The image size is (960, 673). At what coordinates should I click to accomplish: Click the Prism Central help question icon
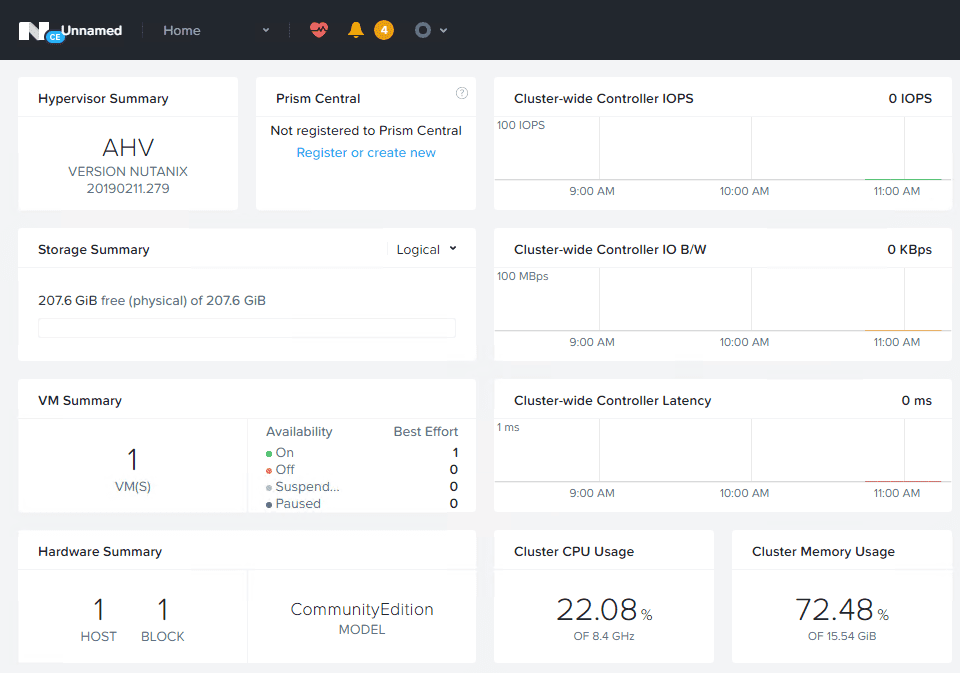[x=462, y=93]
